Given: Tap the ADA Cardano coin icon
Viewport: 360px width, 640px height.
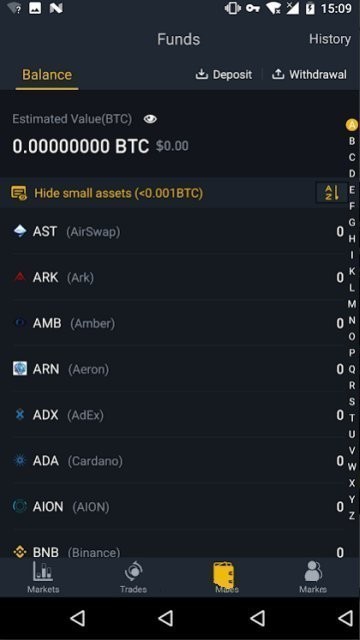Looking at the screenshot, I should click(x=20, y=461).
